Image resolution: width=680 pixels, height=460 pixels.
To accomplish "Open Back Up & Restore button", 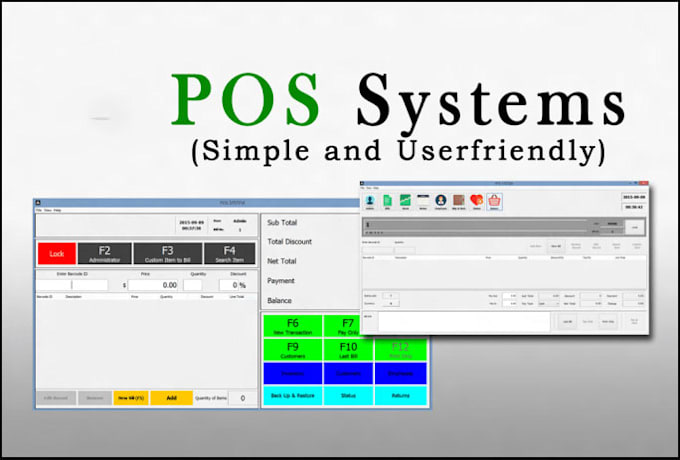I will coord(293,395).
